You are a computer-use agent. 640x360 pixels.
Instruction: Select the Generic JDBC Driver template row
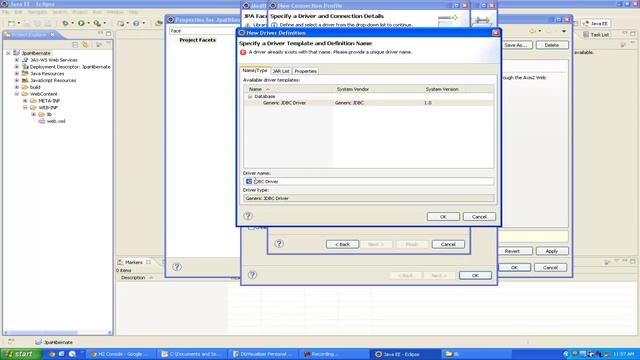[x=368, y=103]
